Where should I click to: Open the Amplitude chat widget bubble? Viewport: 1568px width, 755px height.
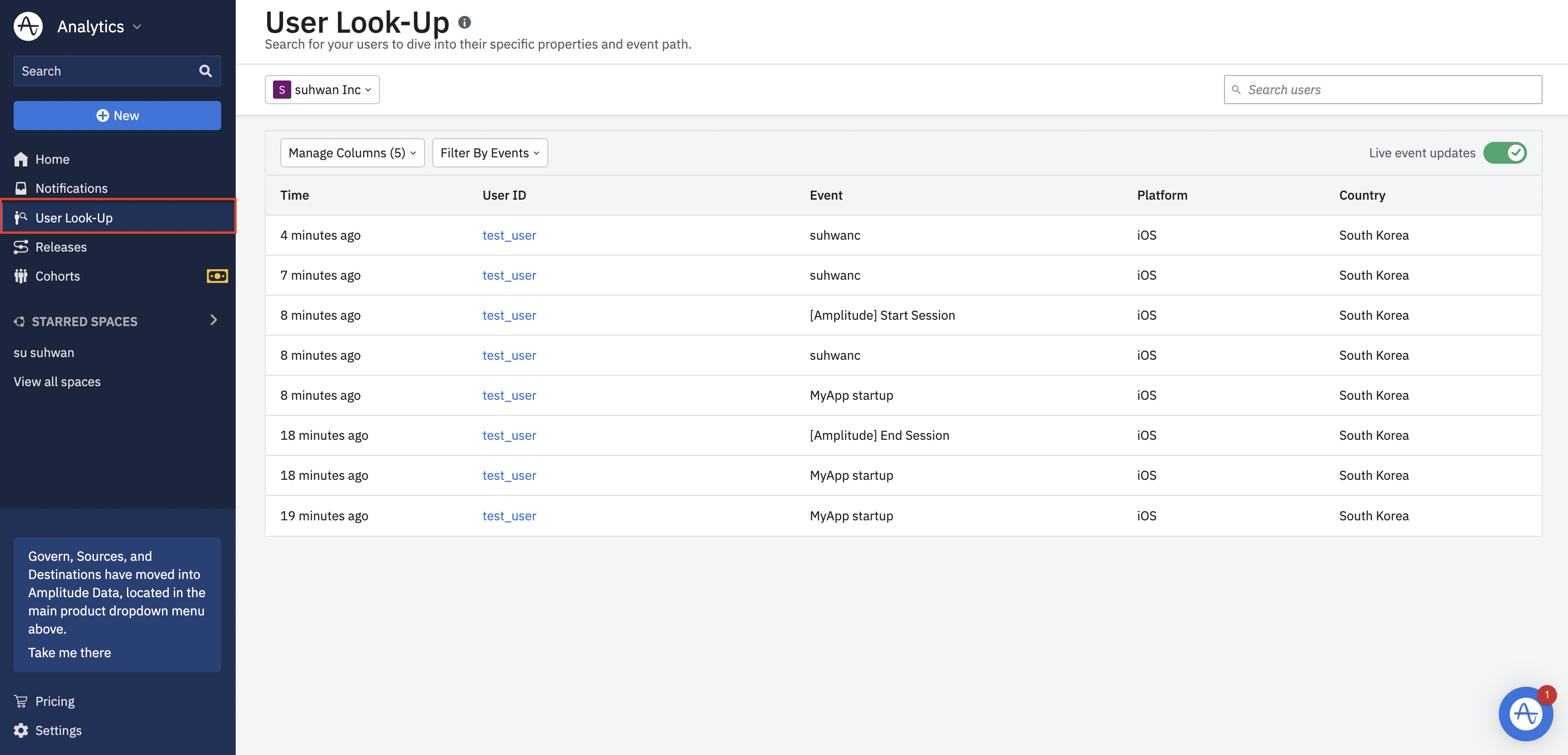(x=1525, y=713)
